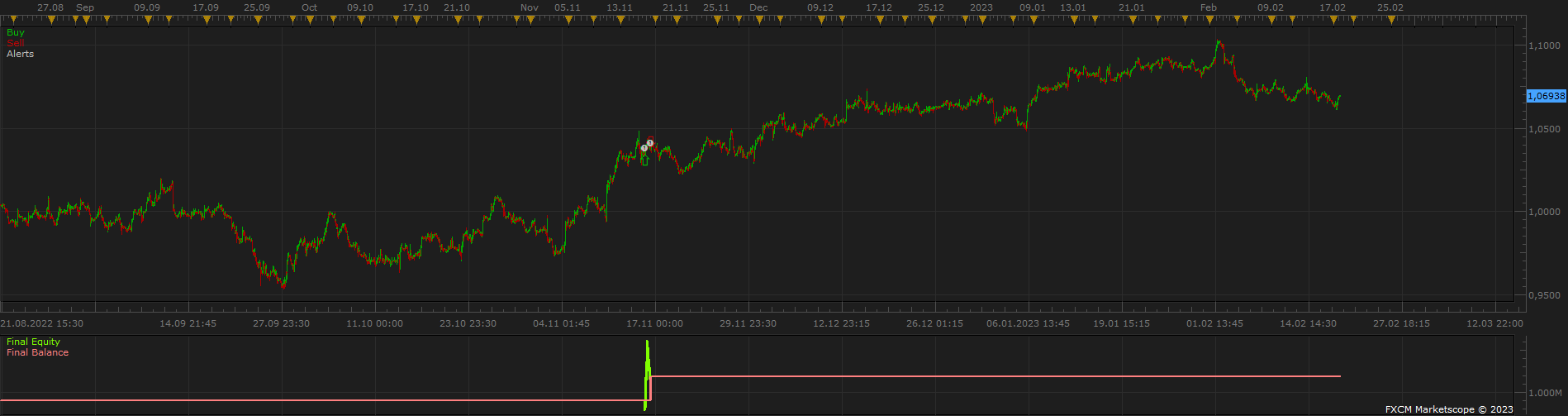1568x416 pixels.
Task: Click the lower-left alert bell marker on the chart
Action: click(x=644, y=148)
